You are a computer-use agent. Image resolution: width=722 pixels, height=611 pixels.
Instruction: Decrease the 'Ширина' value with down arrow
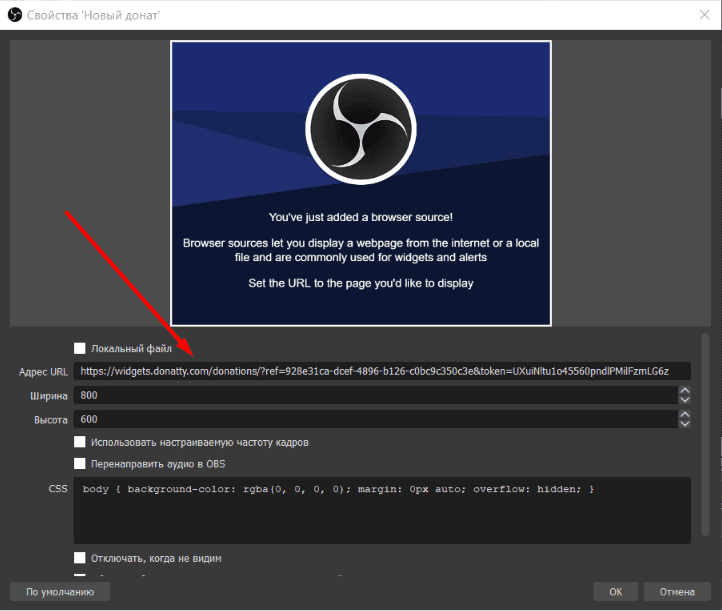pyautogui.click(x=685, y=400)
